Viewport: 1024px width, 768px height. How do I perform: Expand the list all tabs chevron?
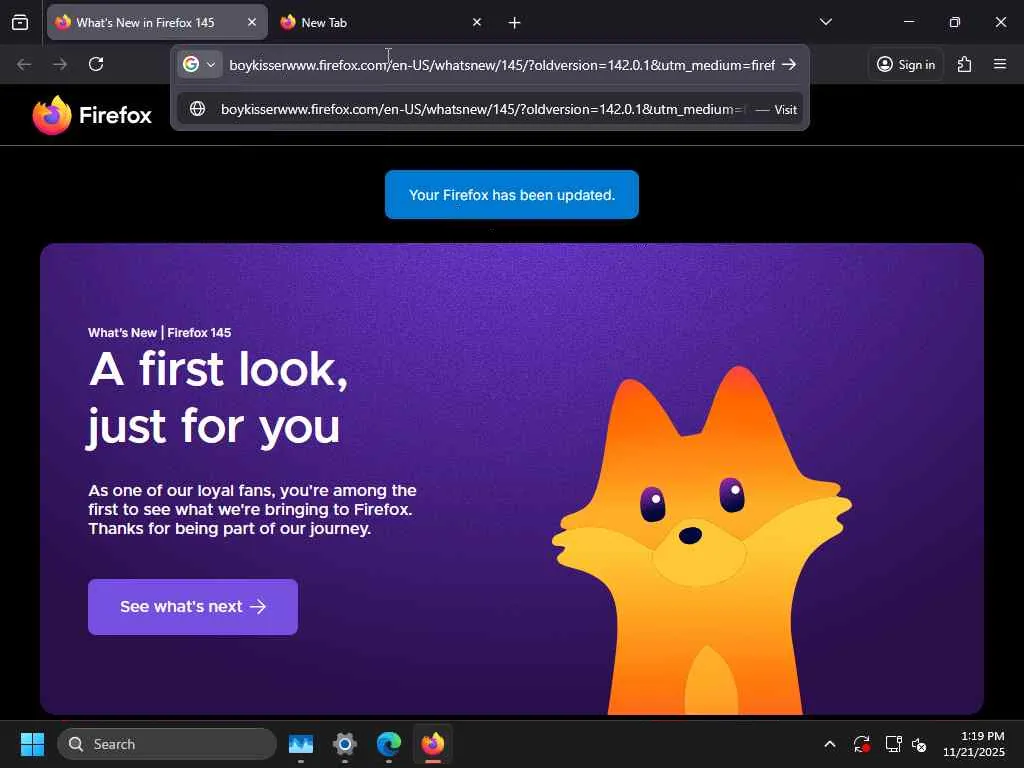point(825,22)
